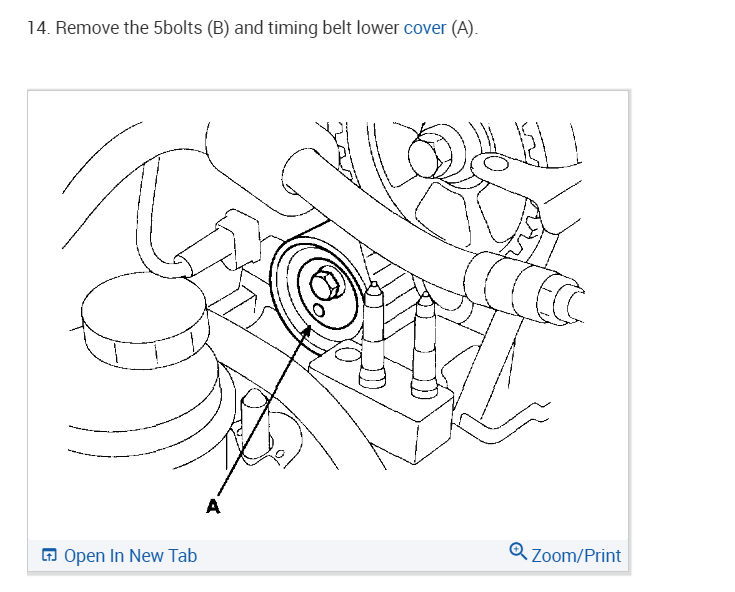Click the left pointed stud on bracket
Image resolution: width=735 pixels, height=592 pixels.
373,335
